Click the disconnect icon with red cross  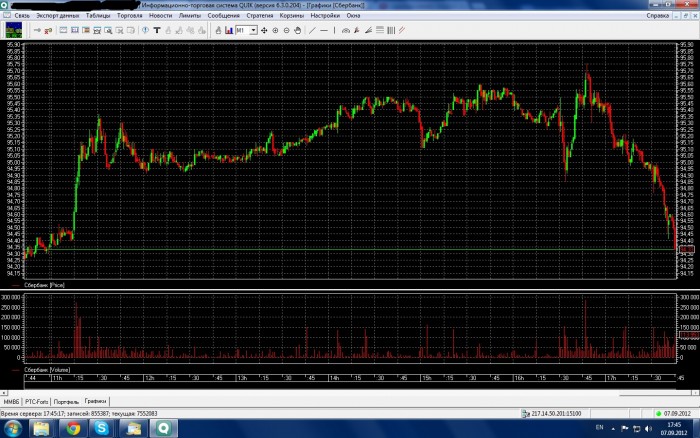(48, 30)
